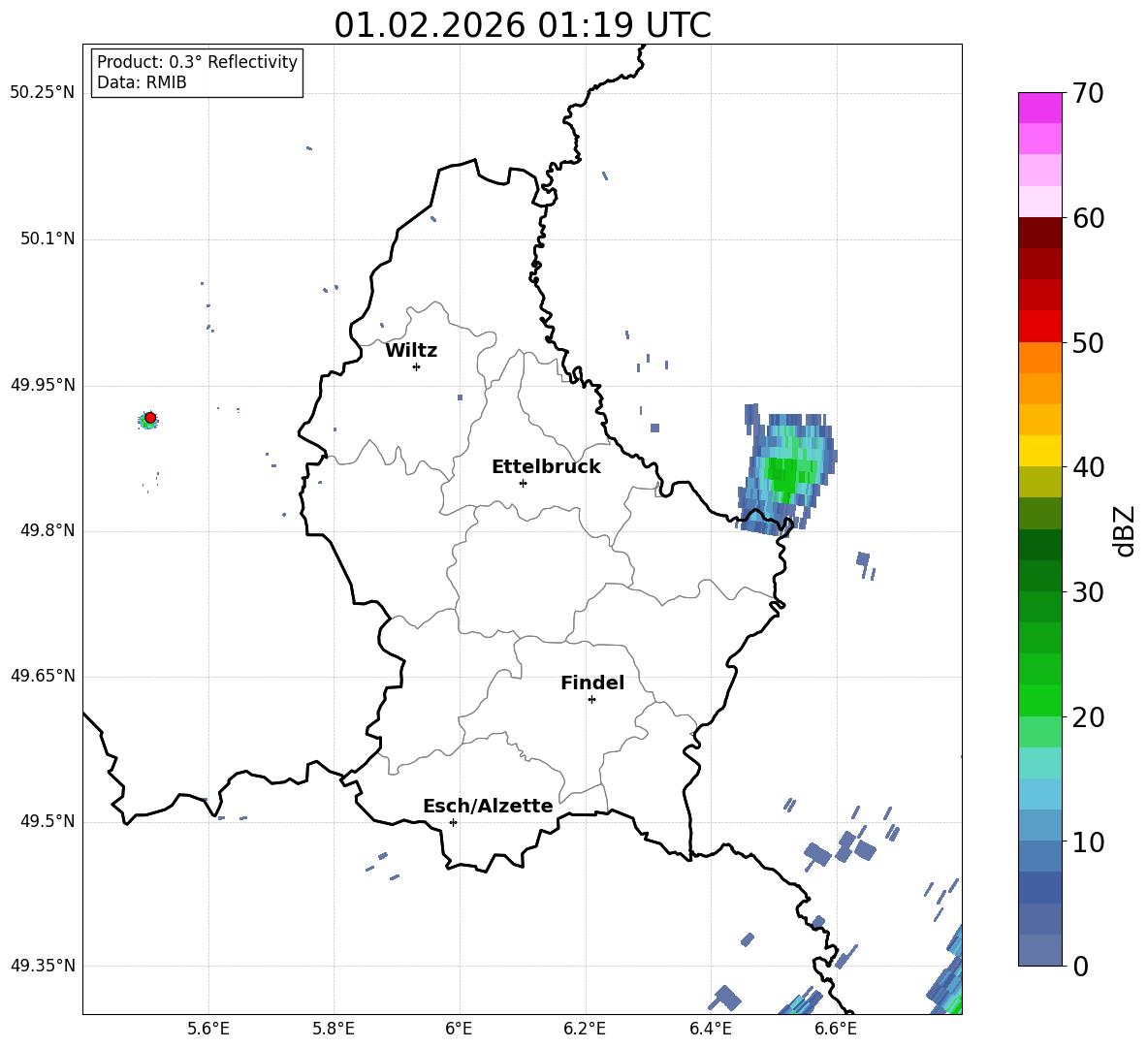Click the dark green colorbar segment near 30
The image size is (1148, 1048).
1039,576
